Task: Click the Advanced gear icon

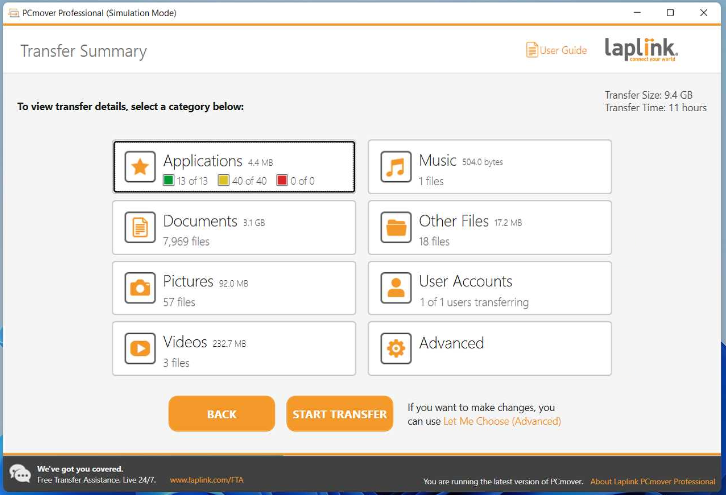Action: (x=396, y=348)
